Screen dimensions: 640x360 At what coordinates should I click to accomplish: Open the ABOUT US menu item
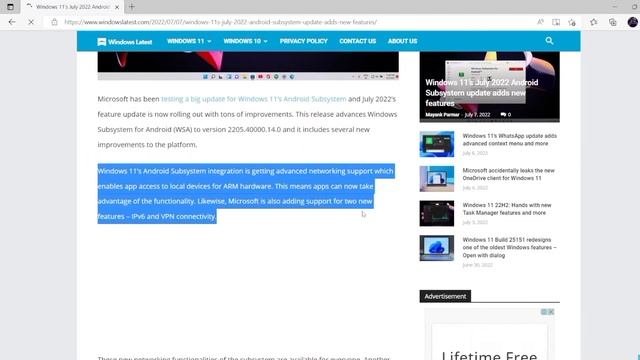(x=402, y=41)
